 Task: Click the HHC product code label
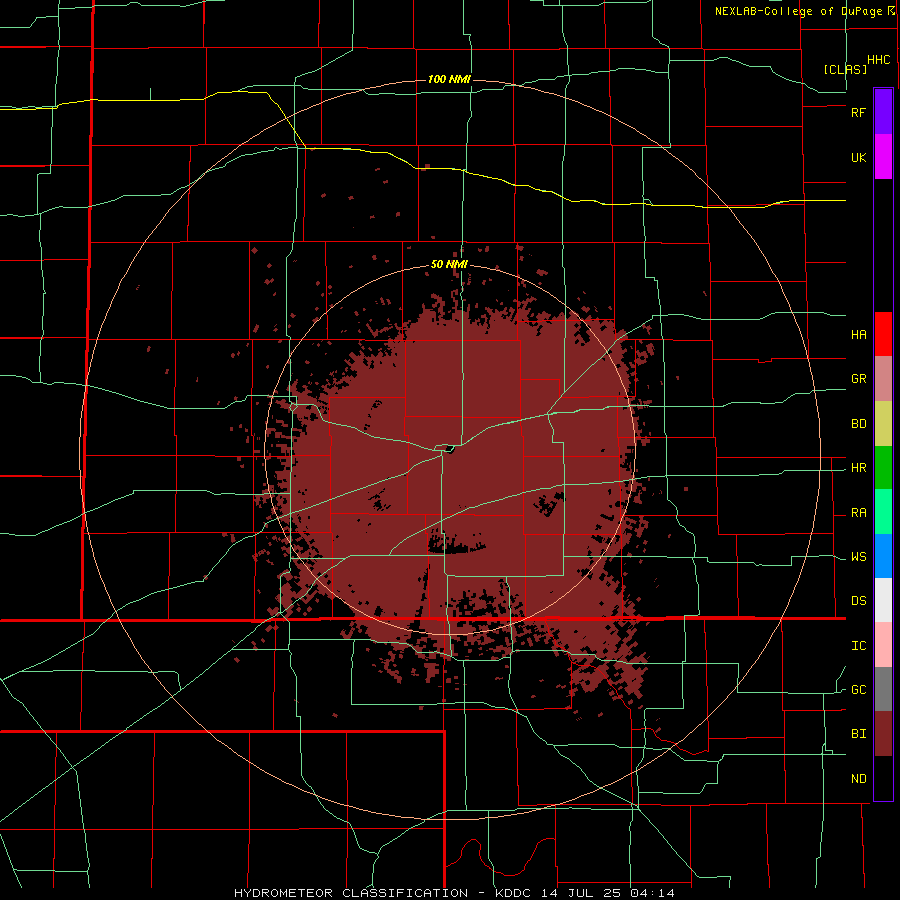879,60
